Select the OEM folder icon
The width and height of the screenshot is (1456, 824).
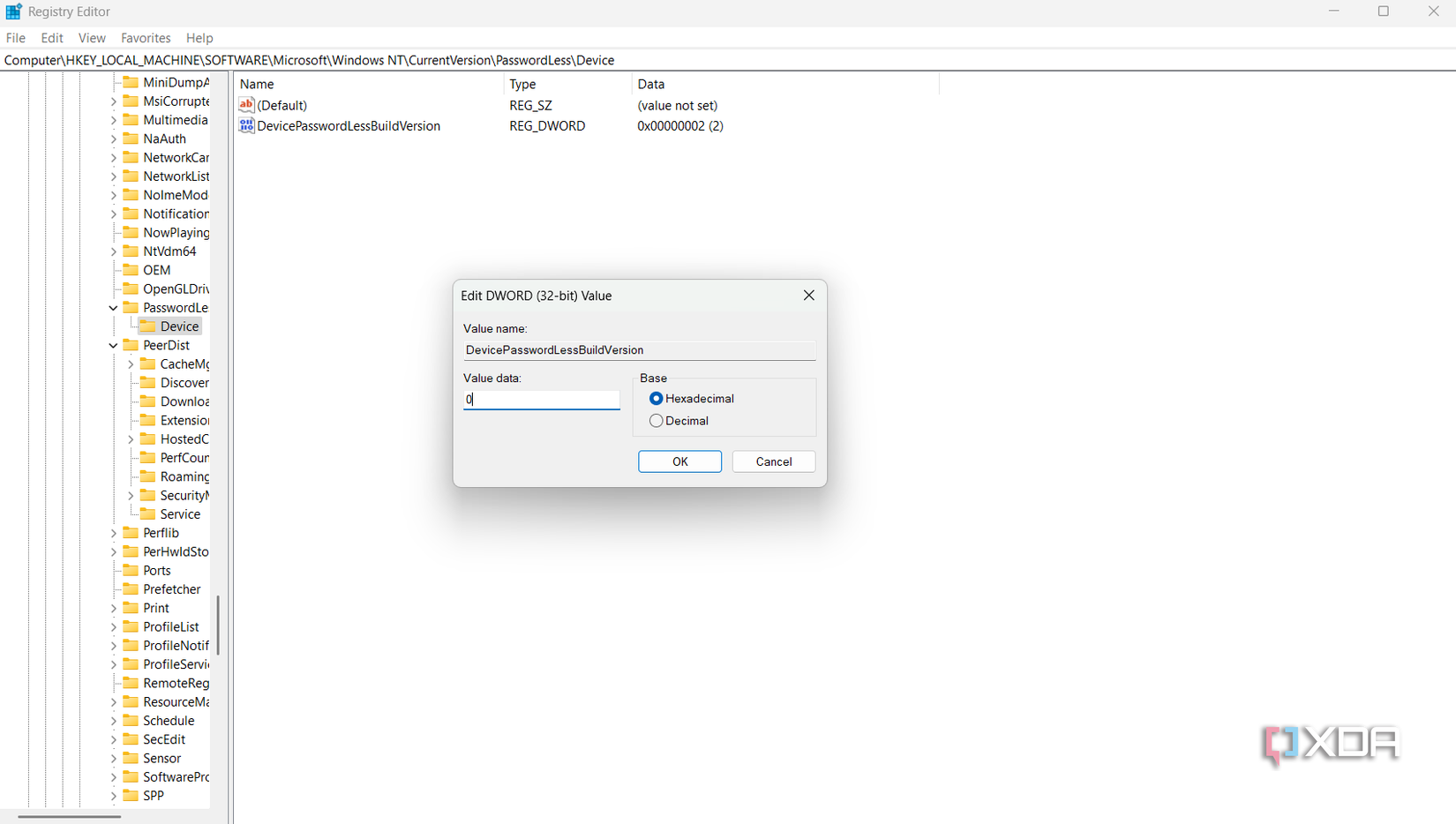point(131,270)
